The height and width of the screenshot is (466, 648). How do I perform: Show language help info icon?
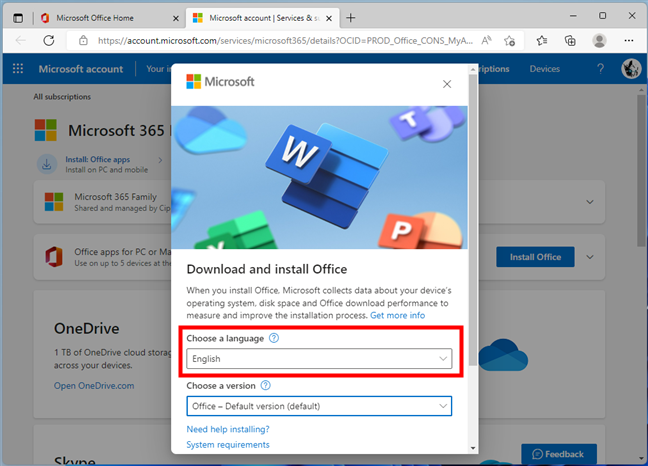coord(274,338)
